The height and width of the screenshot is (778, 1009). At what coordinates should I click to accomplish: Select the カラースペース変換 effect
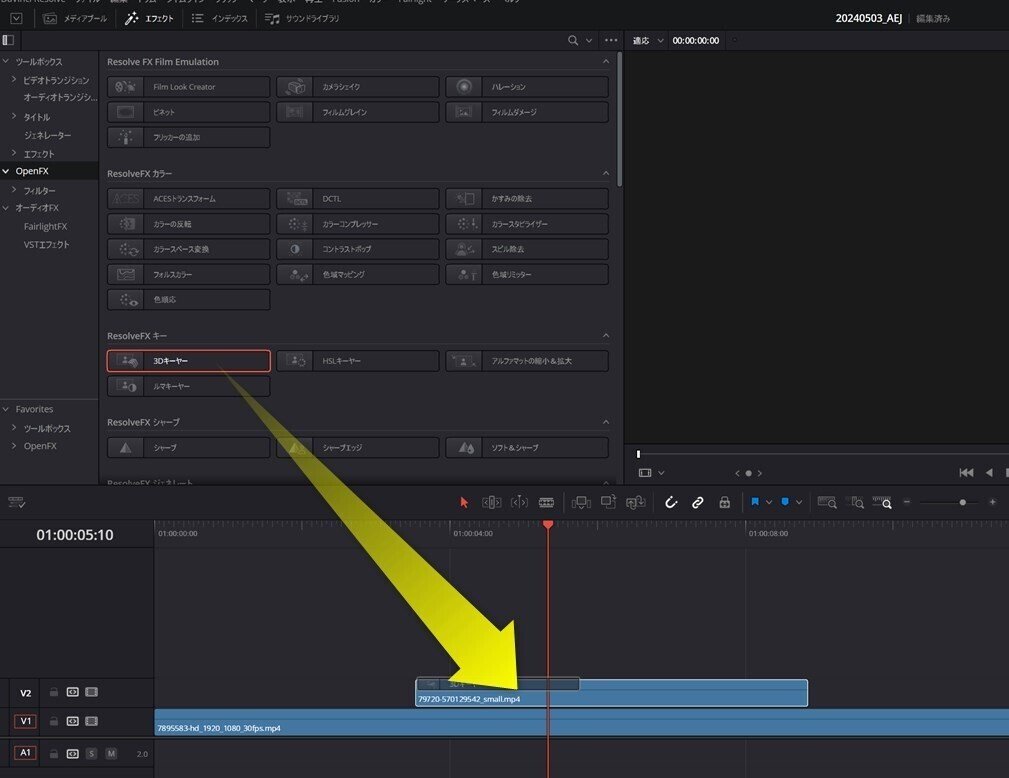(x=189, y=249)
